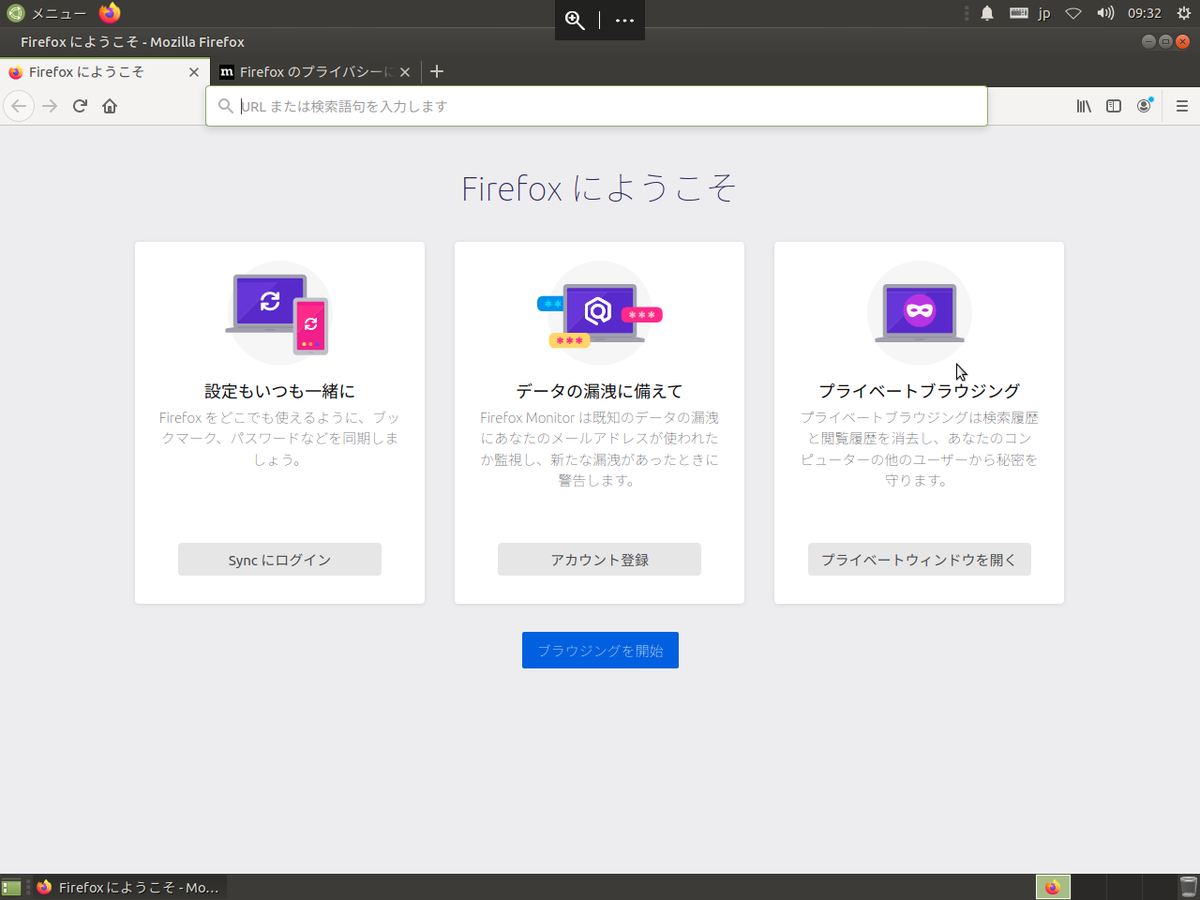Open the library (bookshelf) icon
Image resolution: width=1200 pixels, height=900 pixels.
1084,105
